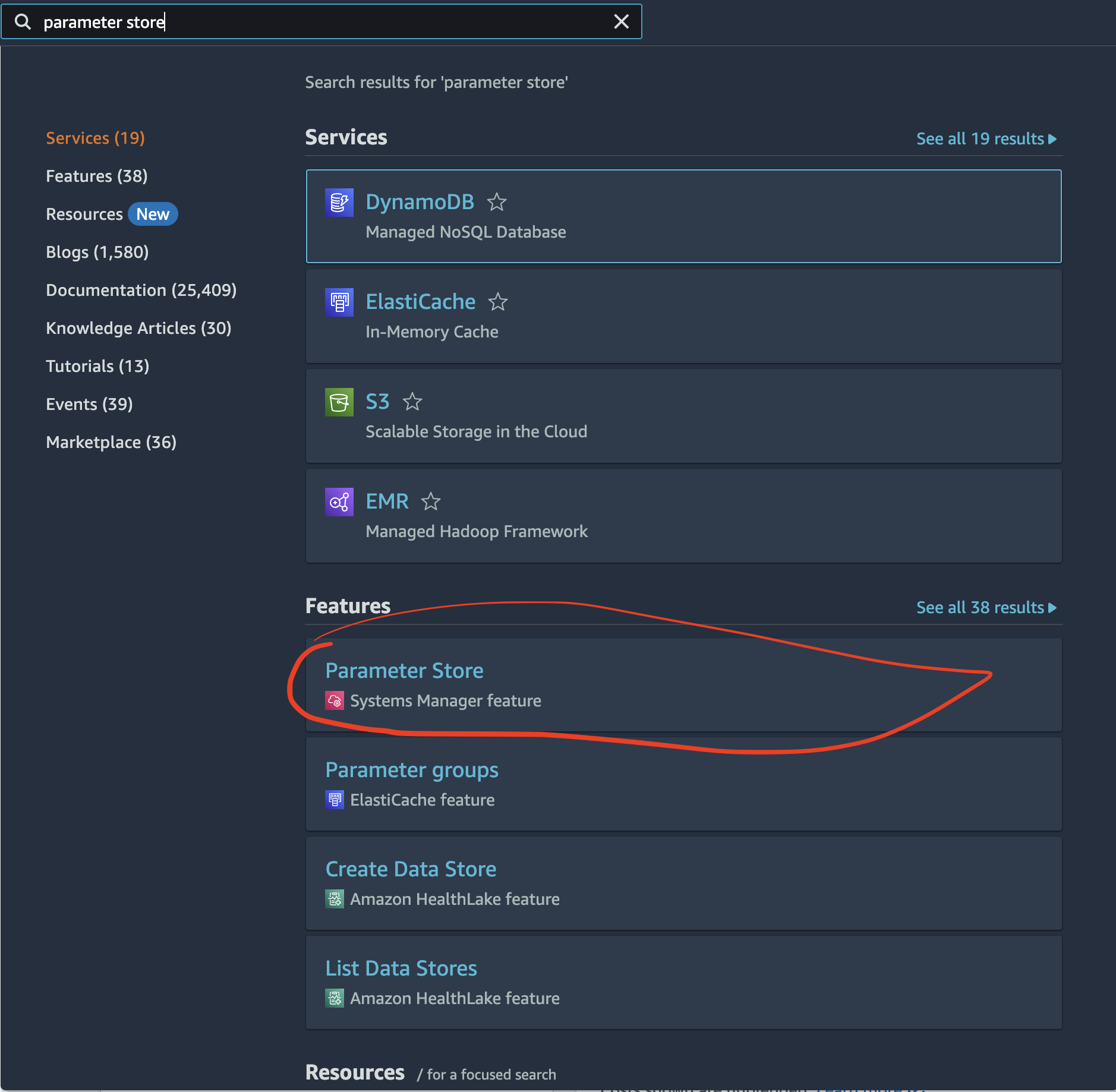Open the ElastiCache link
Viewport: 1116px width, 1092px height.
pyautogui.click(x=421, y=302)
